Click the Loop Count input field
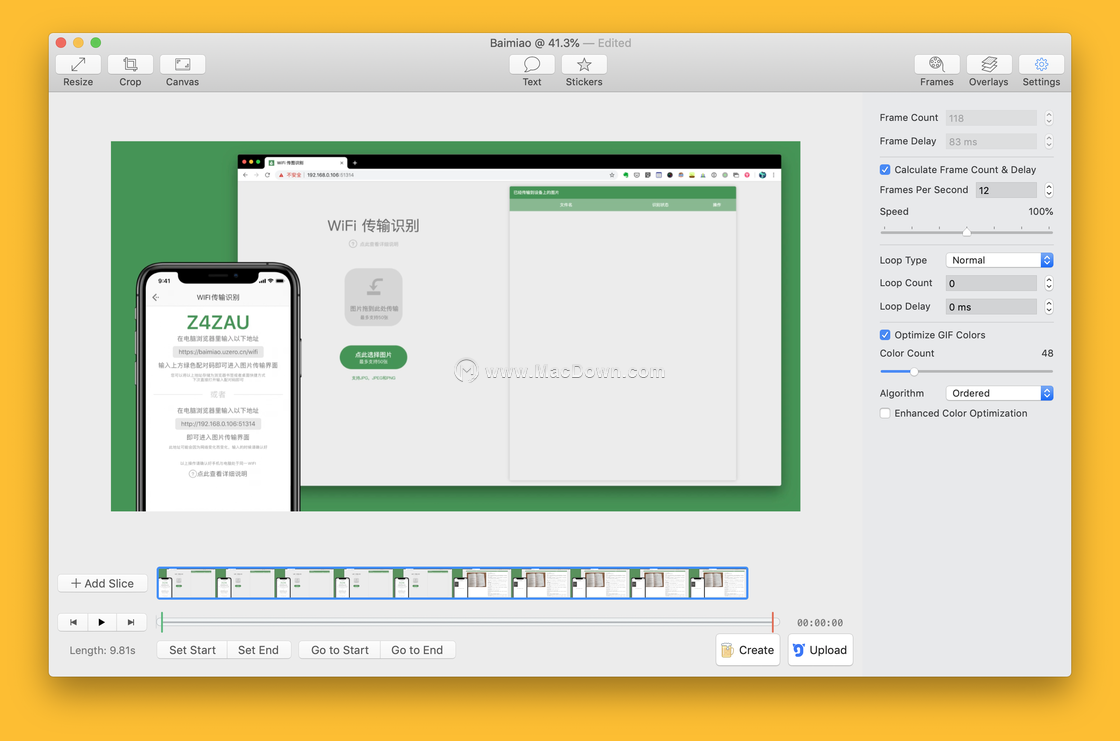 click(x=991, y=283)
